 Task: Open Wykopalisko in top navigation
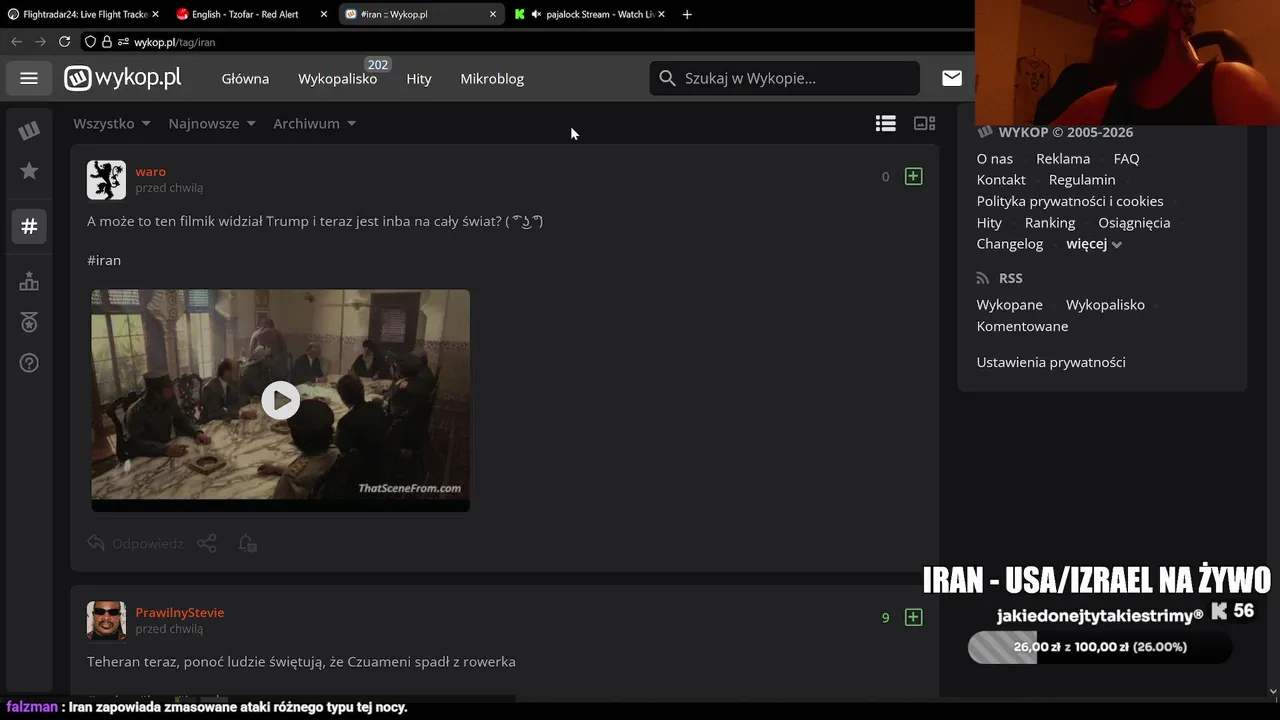(337, 78)
